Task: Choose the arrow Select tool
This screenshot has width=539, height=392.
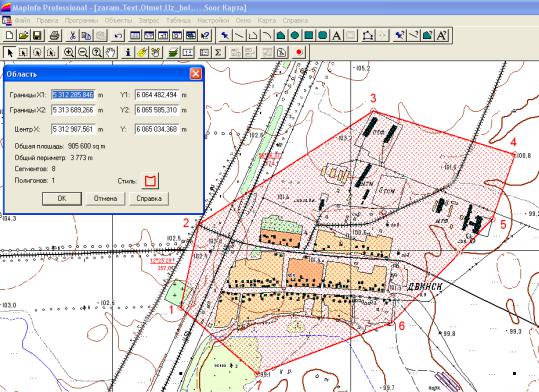Action: coord(10,53)
